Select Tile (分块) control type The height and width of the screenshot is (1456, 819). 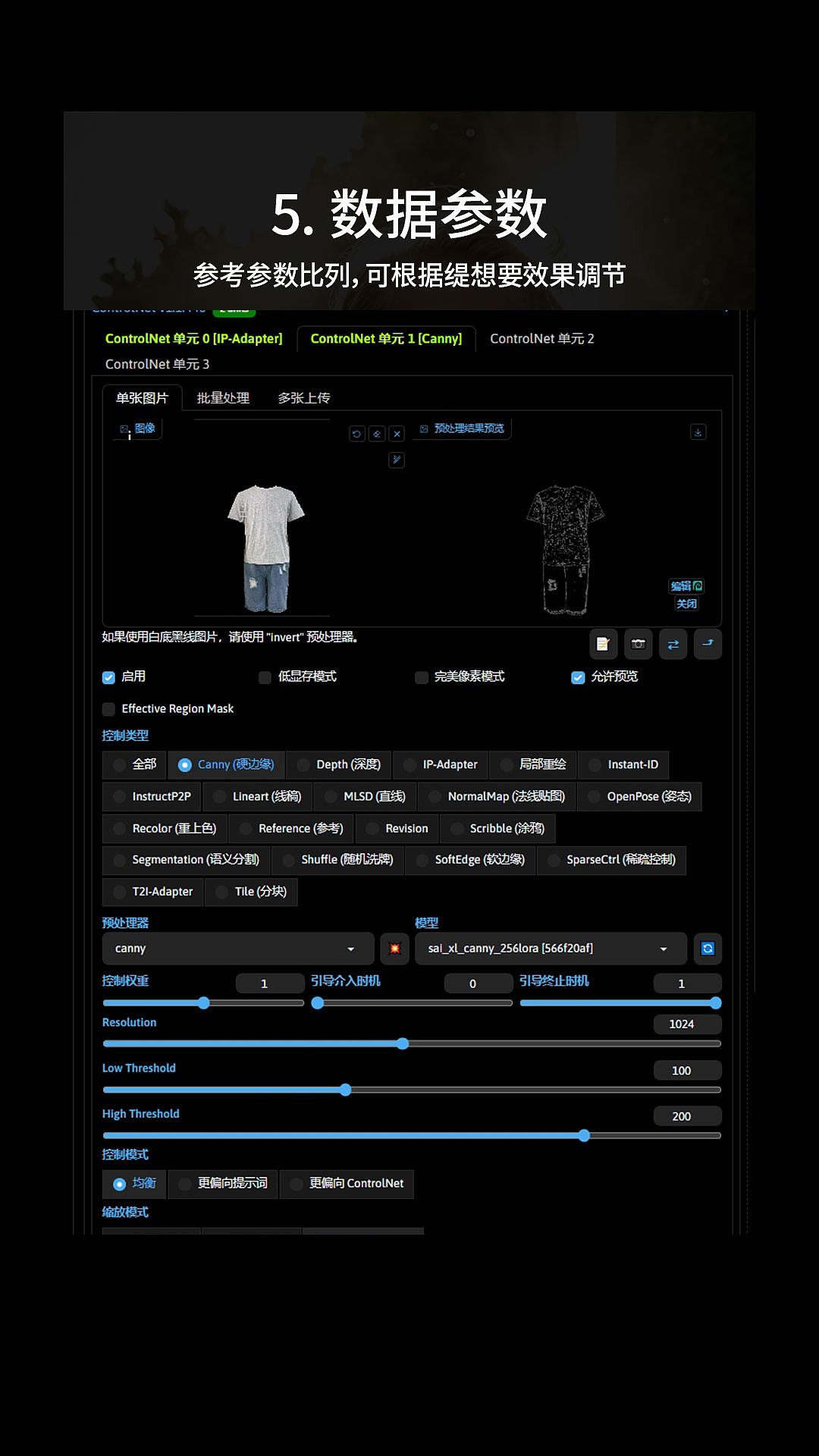251,892
